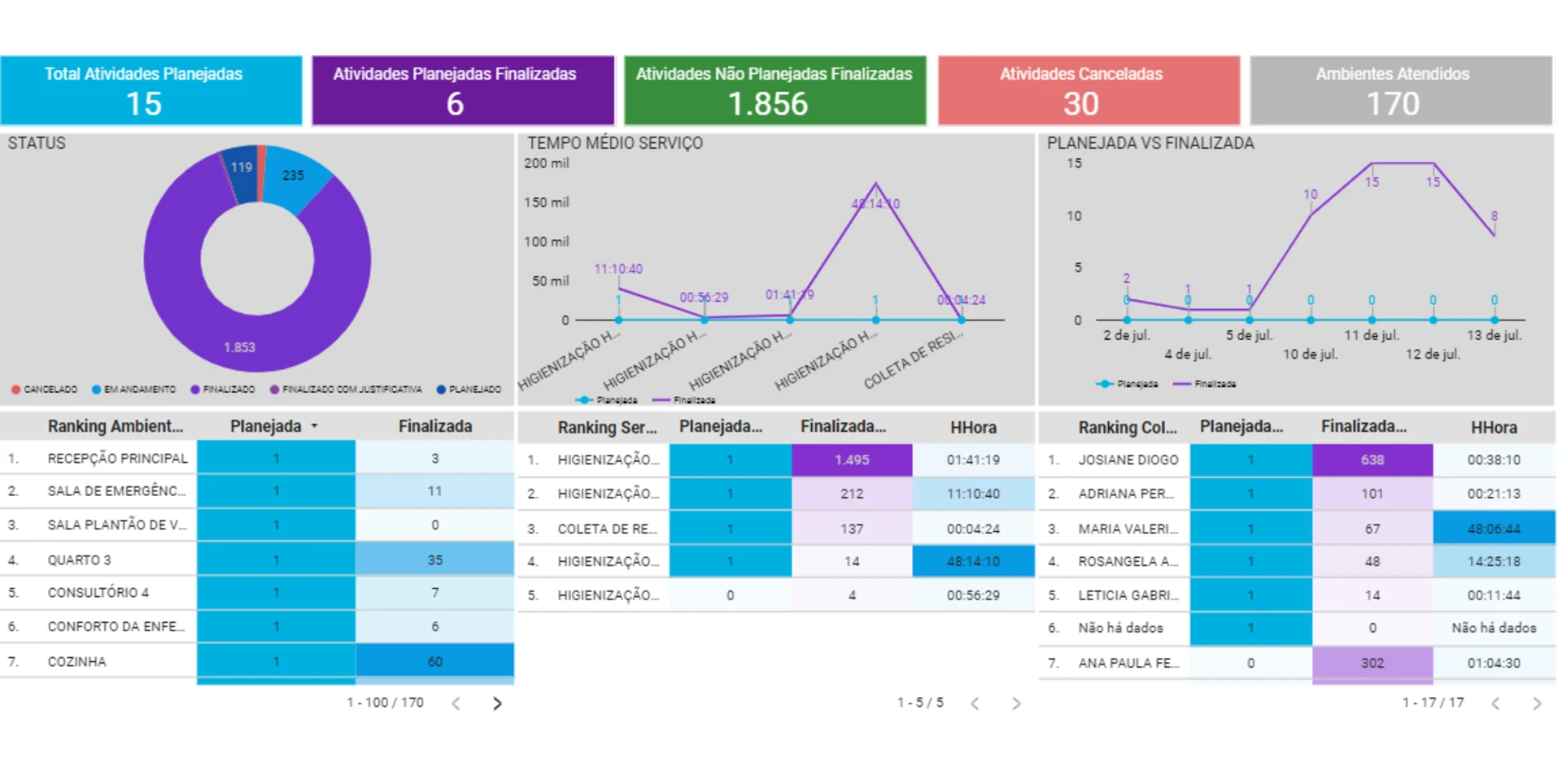1562x784 pixels.
Task: Click next page arrow under Ranking Colaborador table
Action: coord(1537,703)
